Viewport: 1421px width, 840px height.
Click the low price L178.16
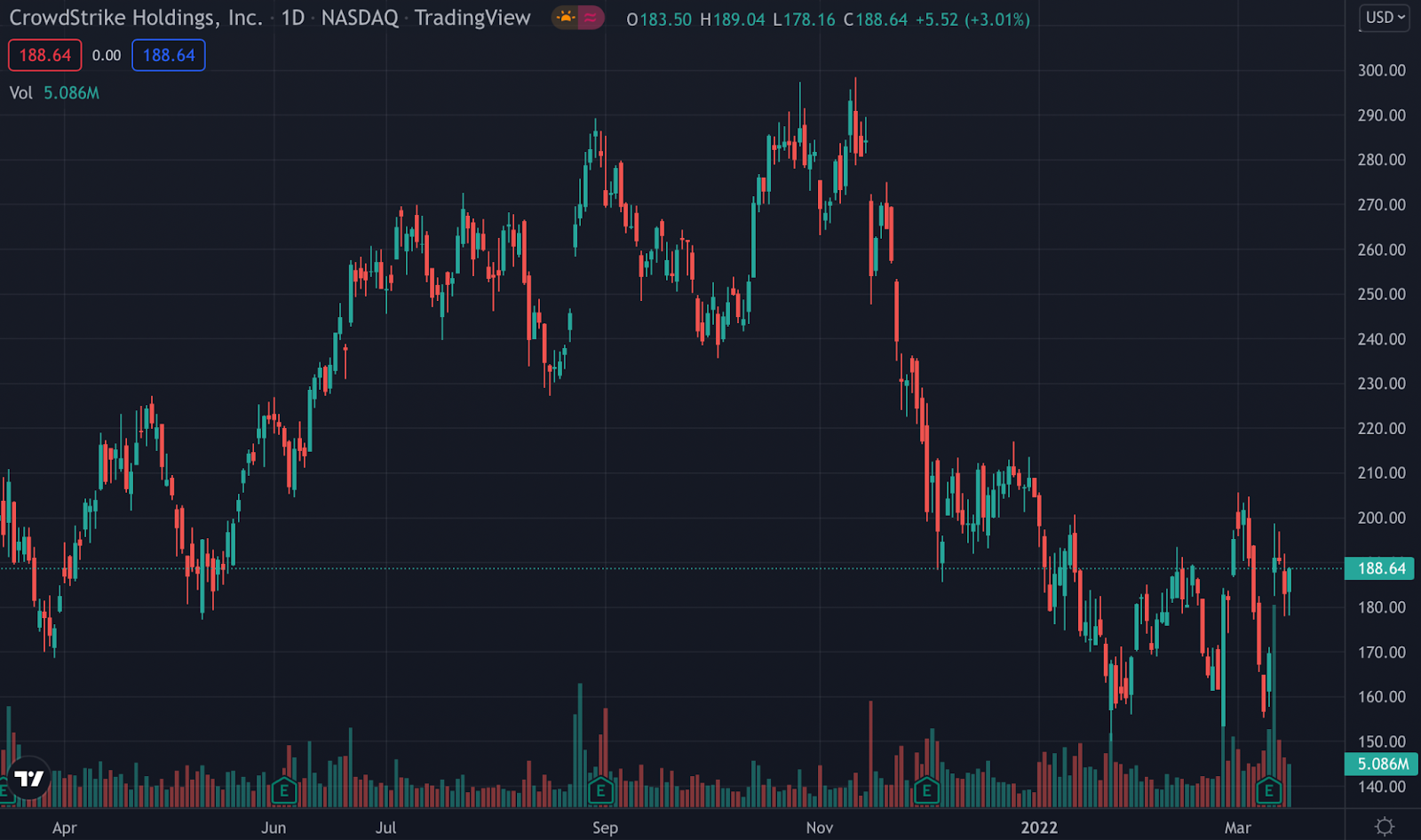click(804, 20)
